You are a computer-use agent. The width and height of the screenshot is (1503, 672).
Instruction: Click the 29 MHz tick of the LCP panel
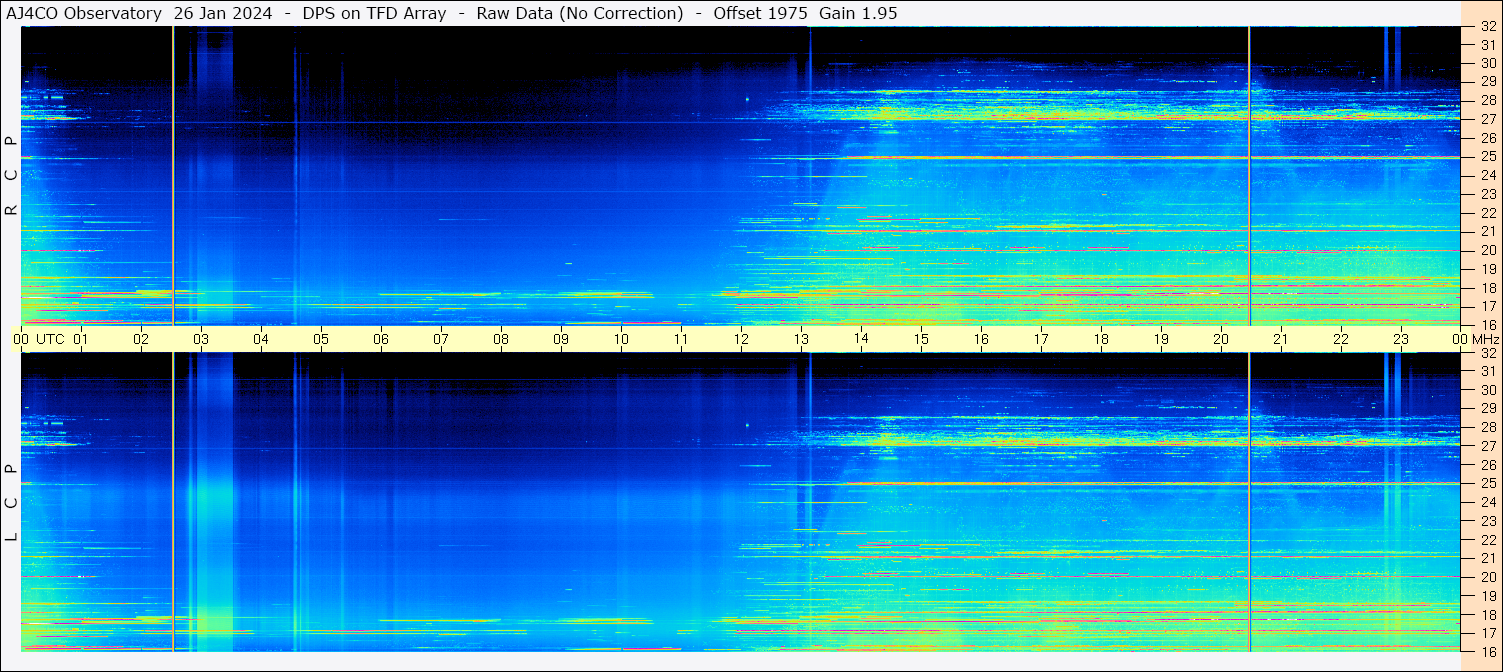pyautogui.click(x=1487, y=409)
